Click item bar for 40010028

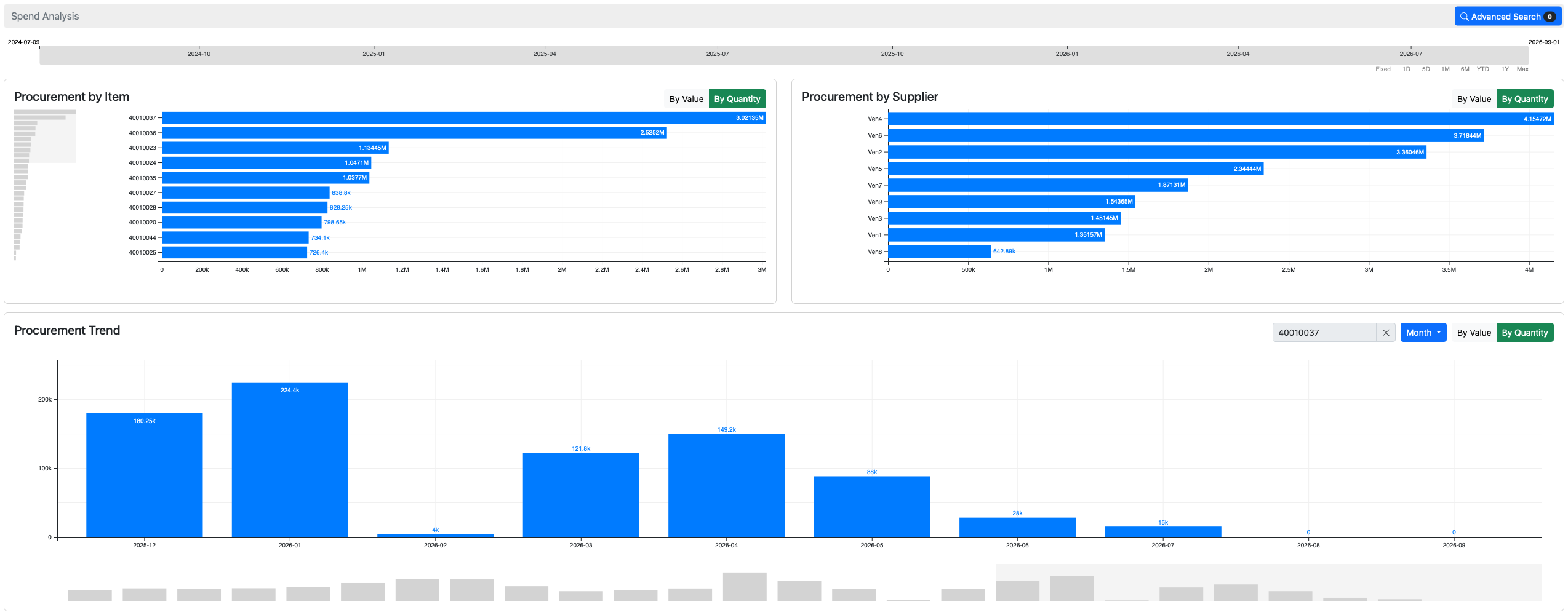point(245,208)
